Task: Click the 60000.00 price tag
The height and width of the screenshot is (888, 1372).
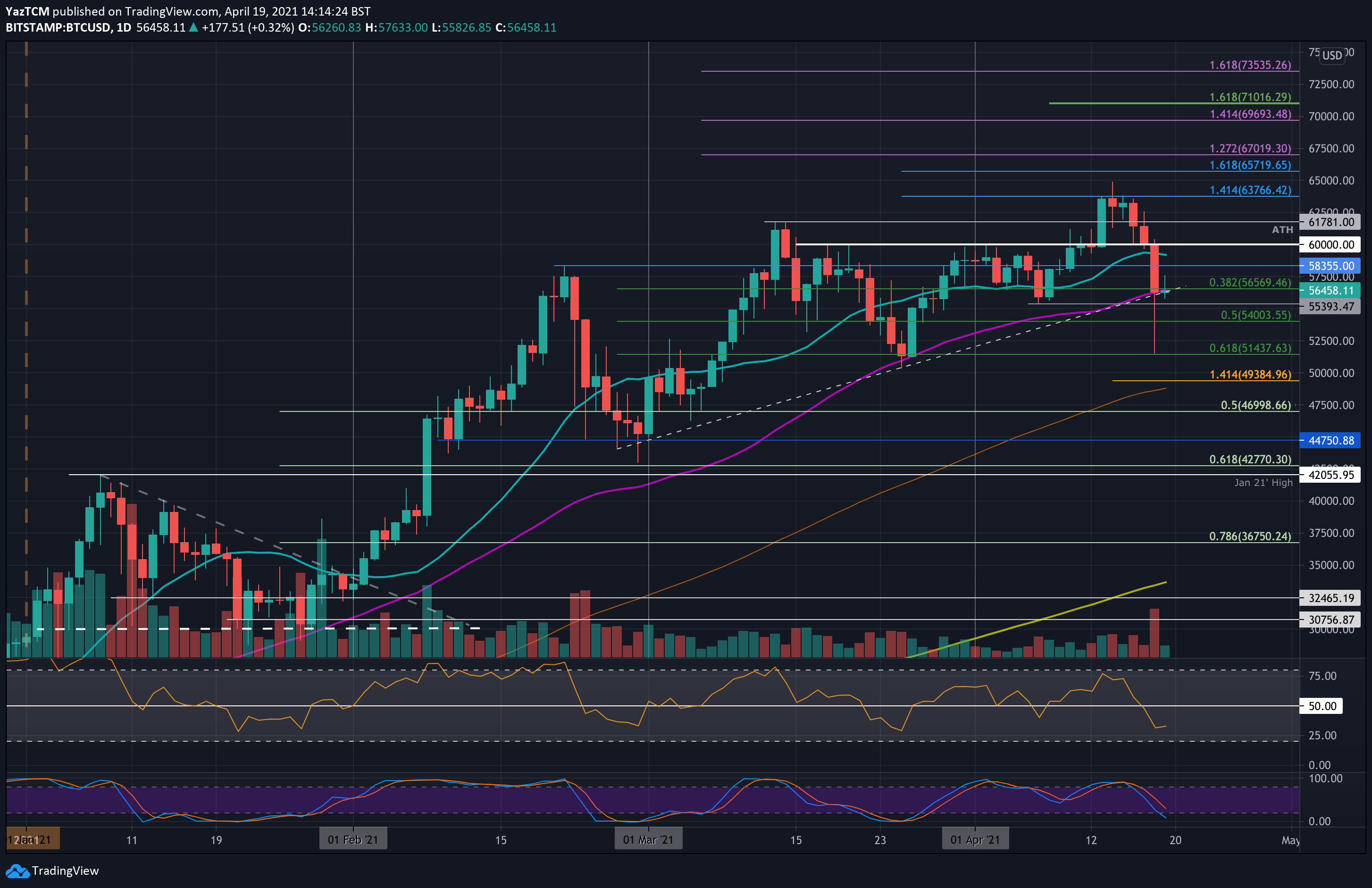Action: click(1330, 244)
